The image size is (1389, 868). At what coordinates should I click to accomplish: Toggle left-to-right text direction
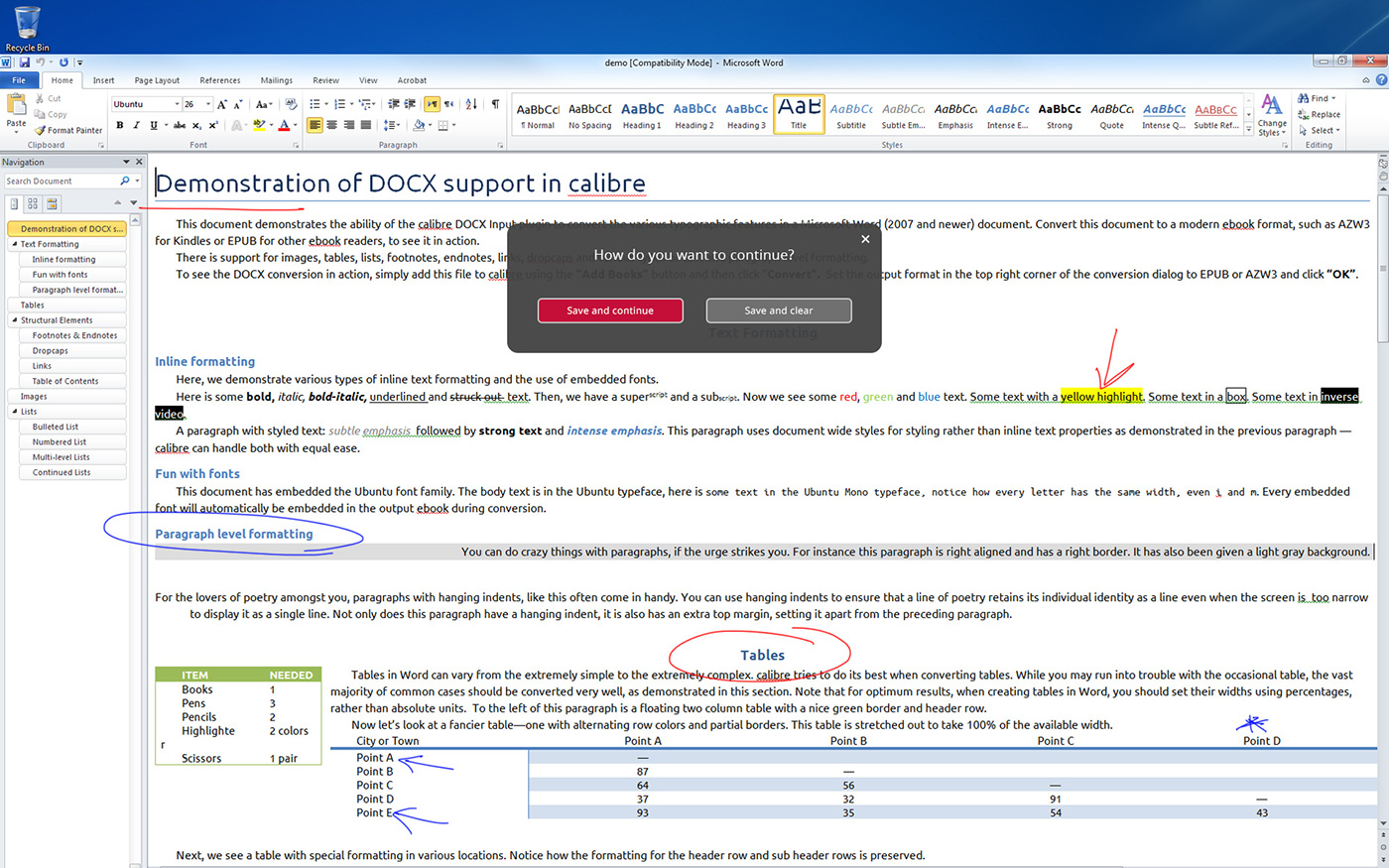pyautogui.click(x=432, y=104)
